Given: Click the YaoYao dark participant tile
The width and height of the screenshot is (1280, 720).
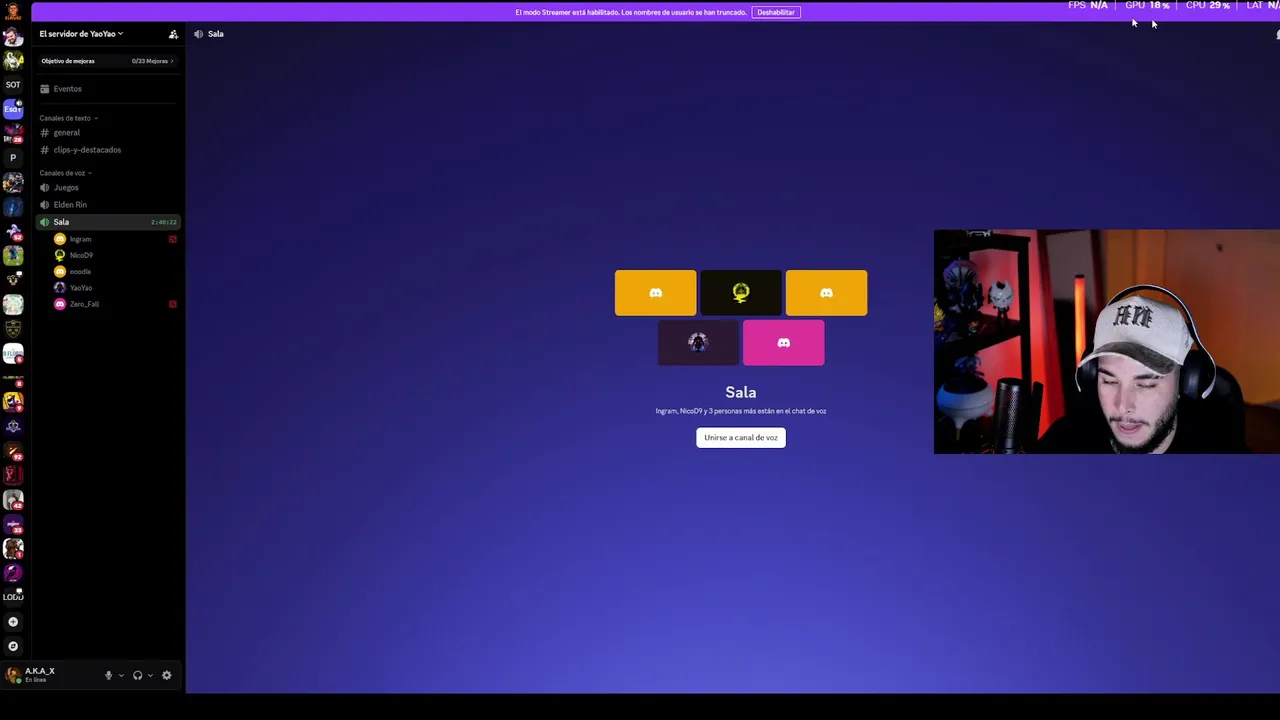Looking at the screenshot, I should point(698,343).
